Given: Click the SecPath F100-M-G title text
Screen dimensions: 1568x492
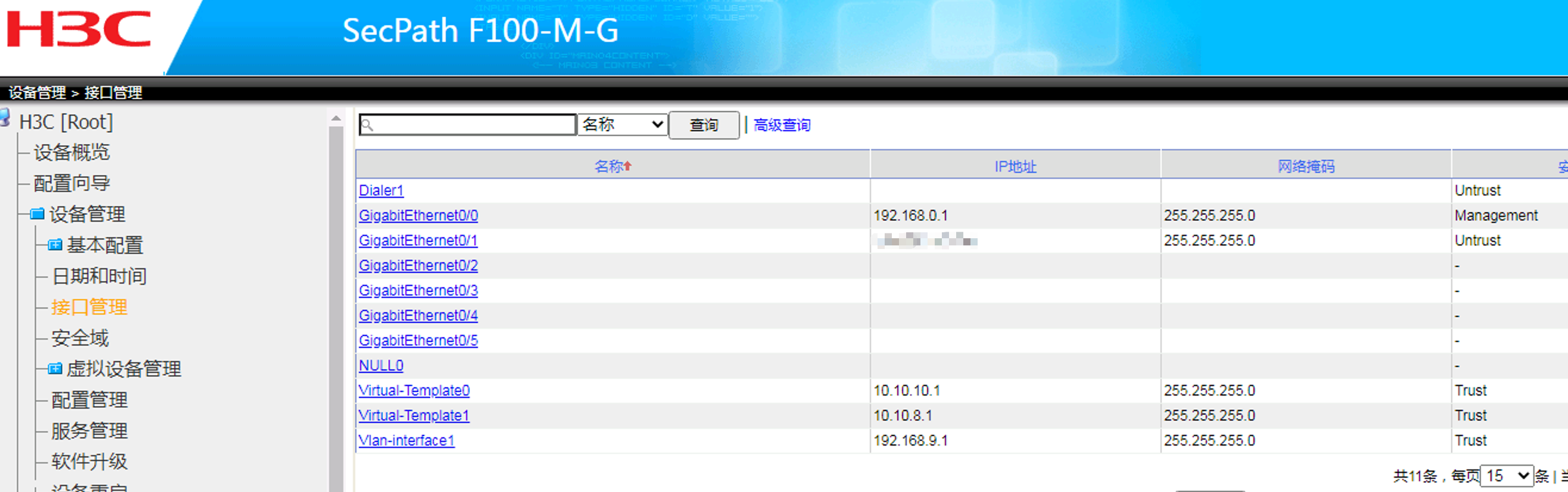Looking at the screenshot, I should point(480,30).
